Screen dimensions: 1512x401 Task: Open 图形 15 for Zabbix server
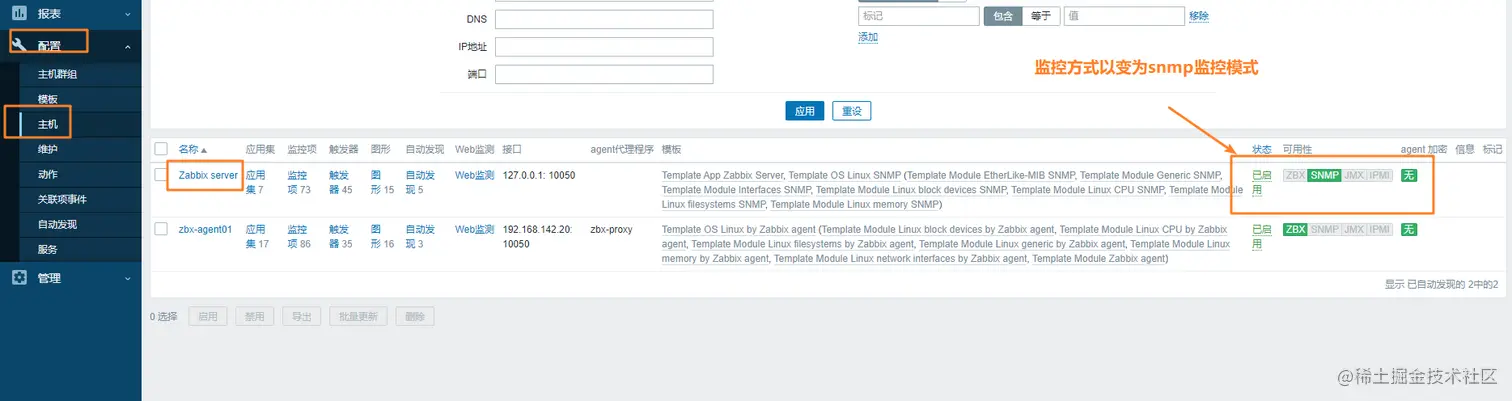[x=382, y=182]
